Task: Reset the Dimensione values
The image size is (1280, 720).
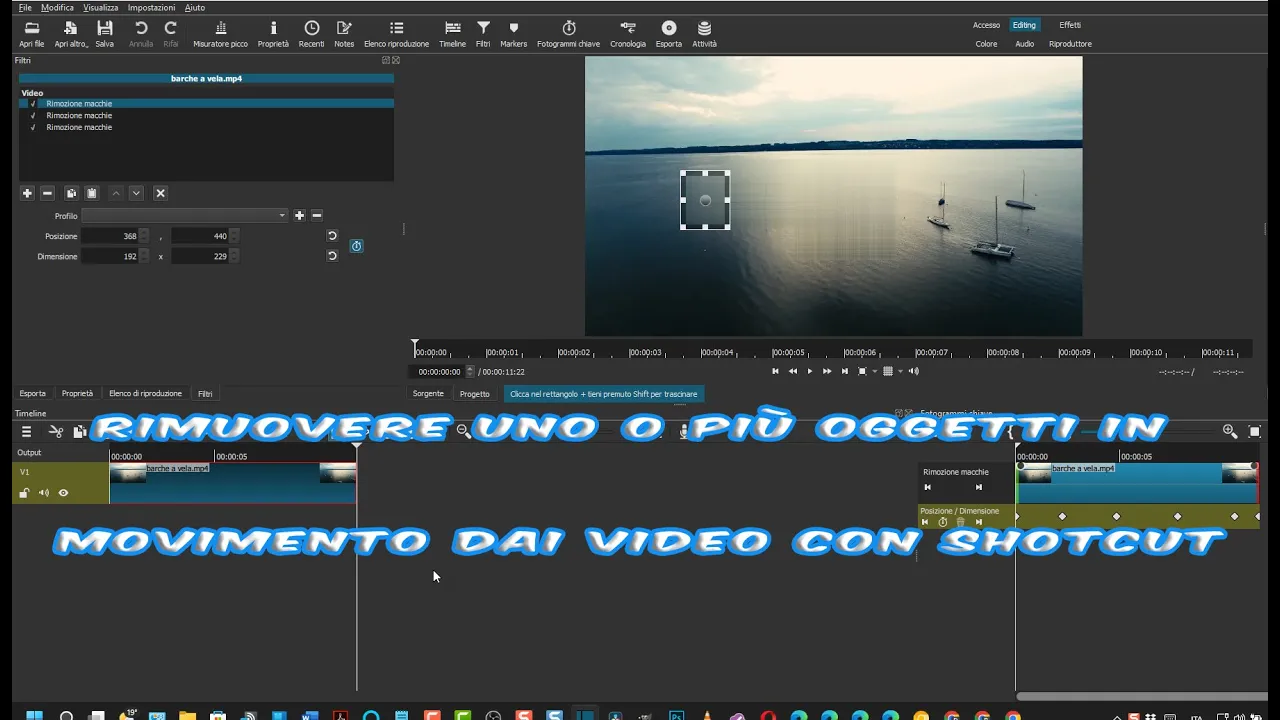Action: click(x=332, y=256)
